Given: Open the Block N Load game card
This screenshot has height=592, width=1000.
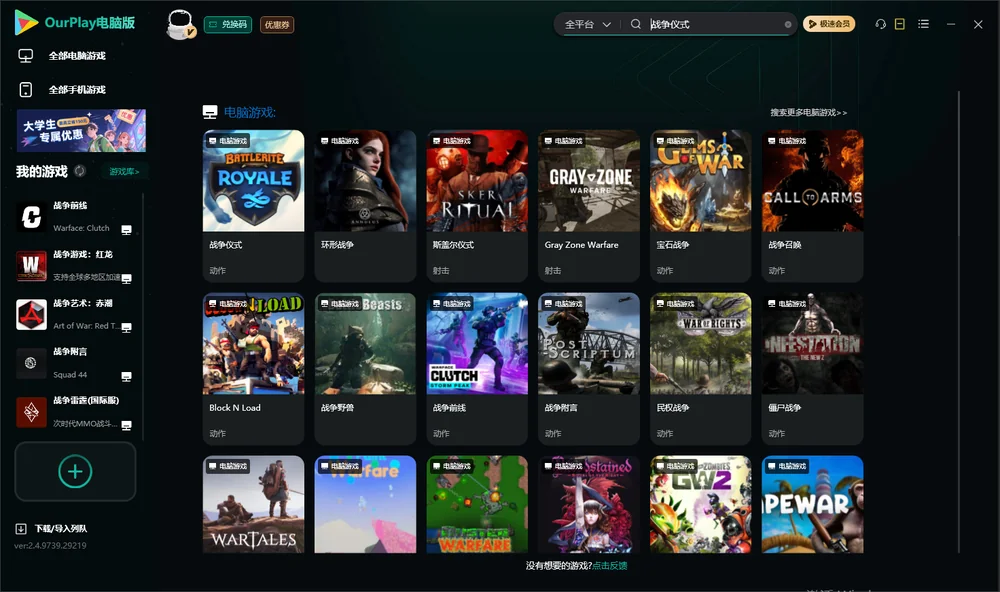Looking at the screenshot, I should [x=253, y=368].
